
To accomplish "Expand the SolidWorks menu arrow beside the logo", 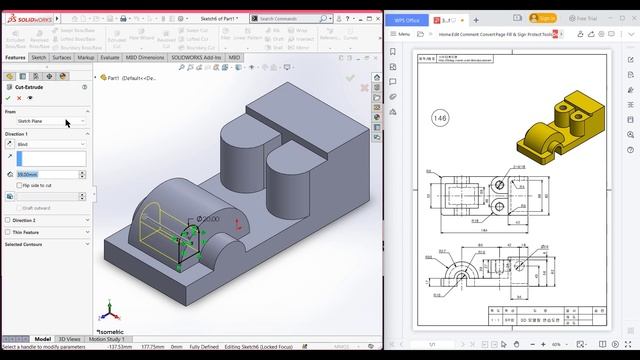I will (57, 18).
